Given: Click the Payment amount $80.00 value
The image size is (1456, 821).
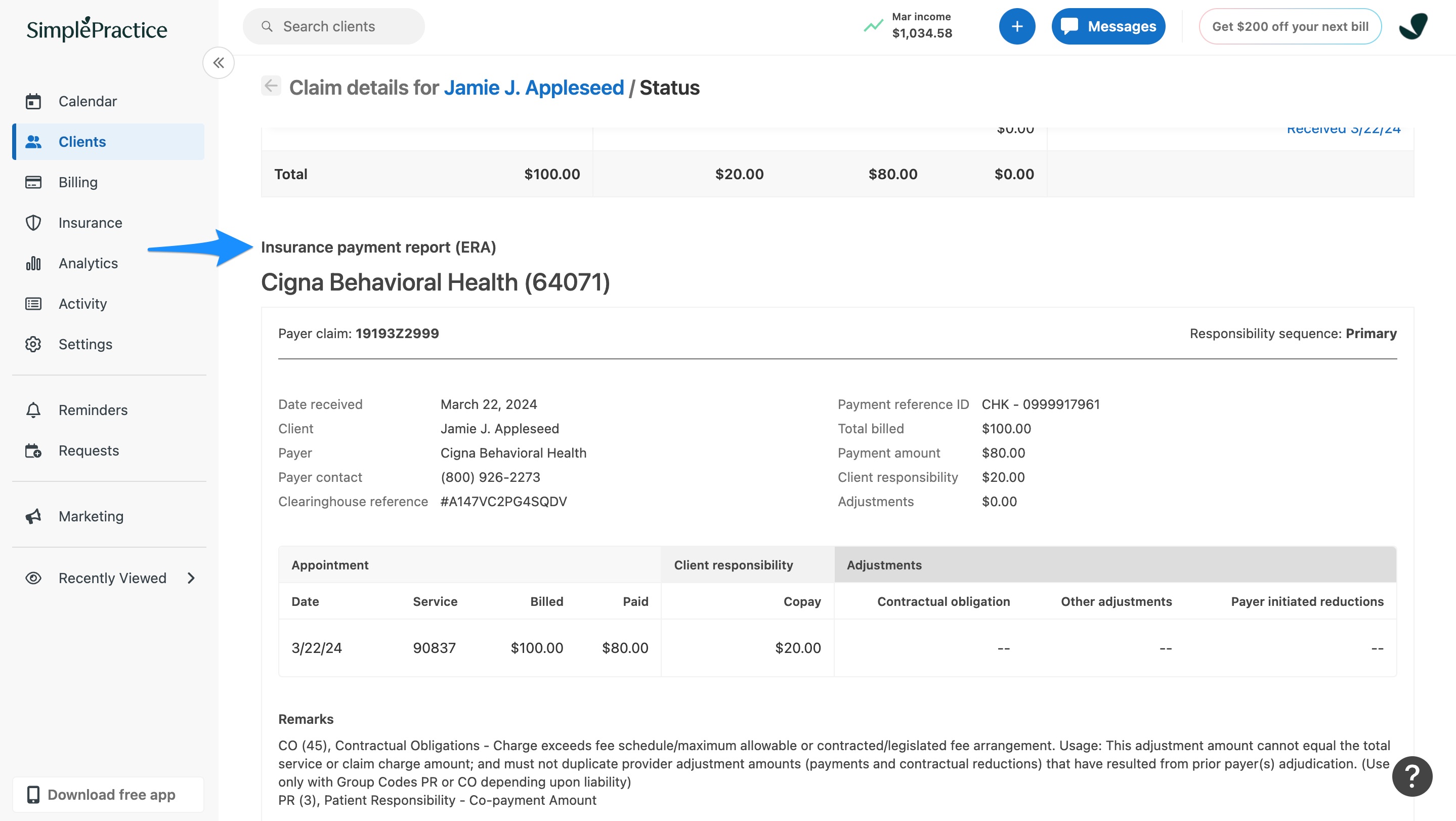Looking at the screenshot, I should [x=1003, y=453].
